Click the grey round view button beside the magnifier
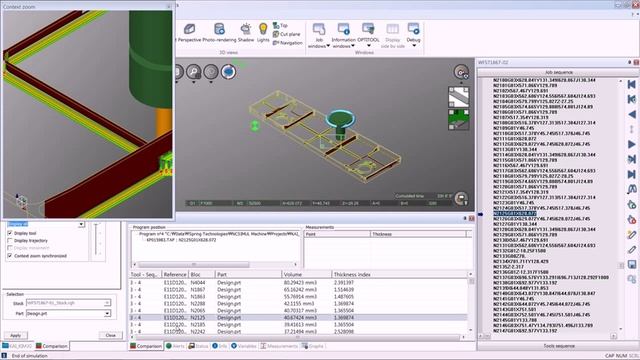Screen dimensions: 640x360 211,72
